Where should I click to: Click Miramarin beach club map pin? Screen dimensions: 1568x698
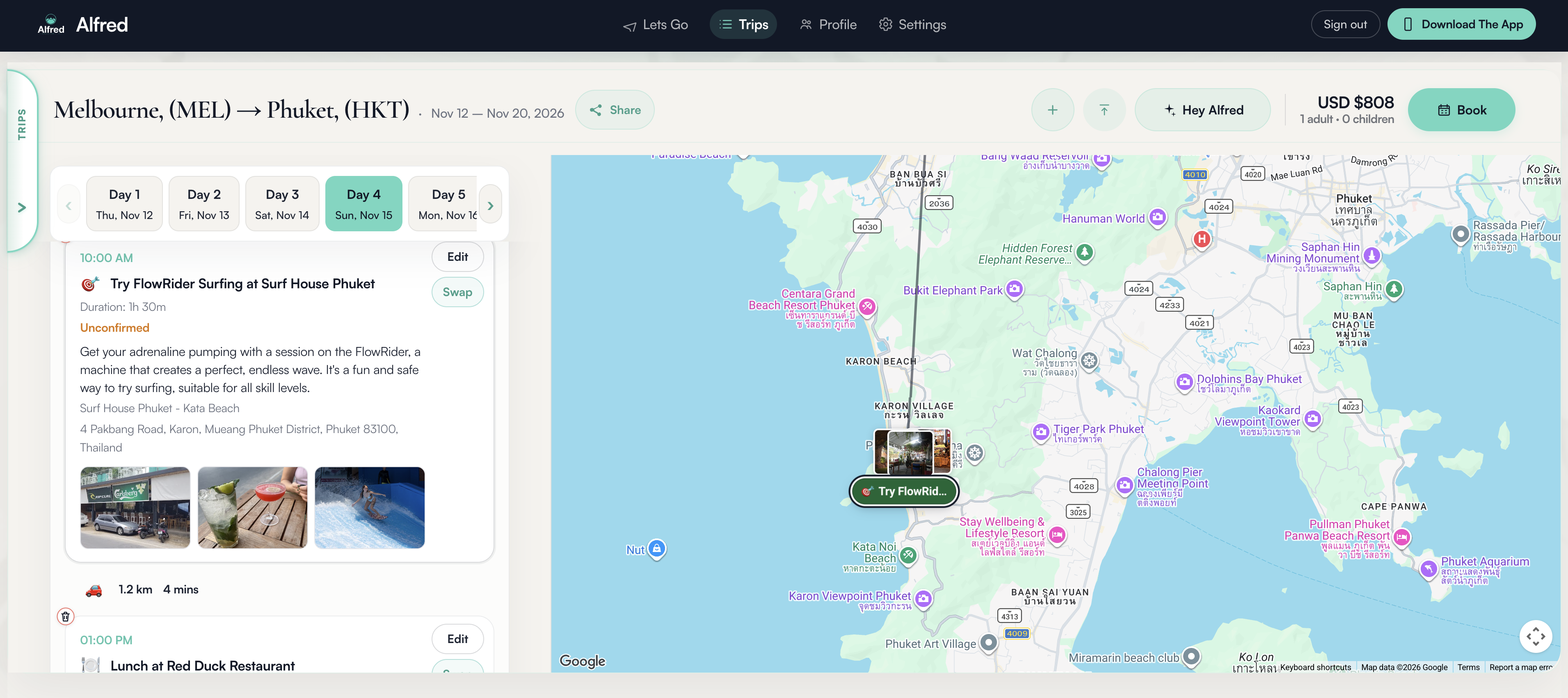(x=1191, y=657)
